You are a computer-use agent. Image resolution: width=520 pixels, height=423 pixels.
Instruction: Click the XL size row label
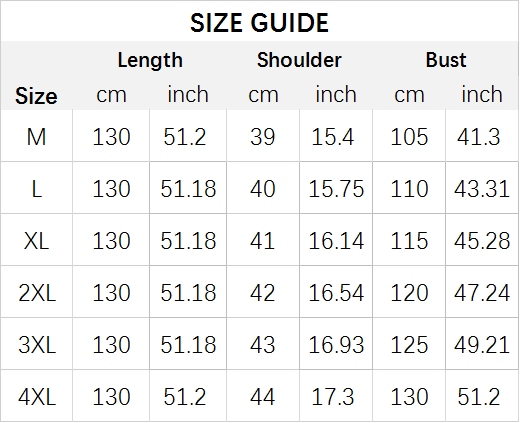click(36, 241)
